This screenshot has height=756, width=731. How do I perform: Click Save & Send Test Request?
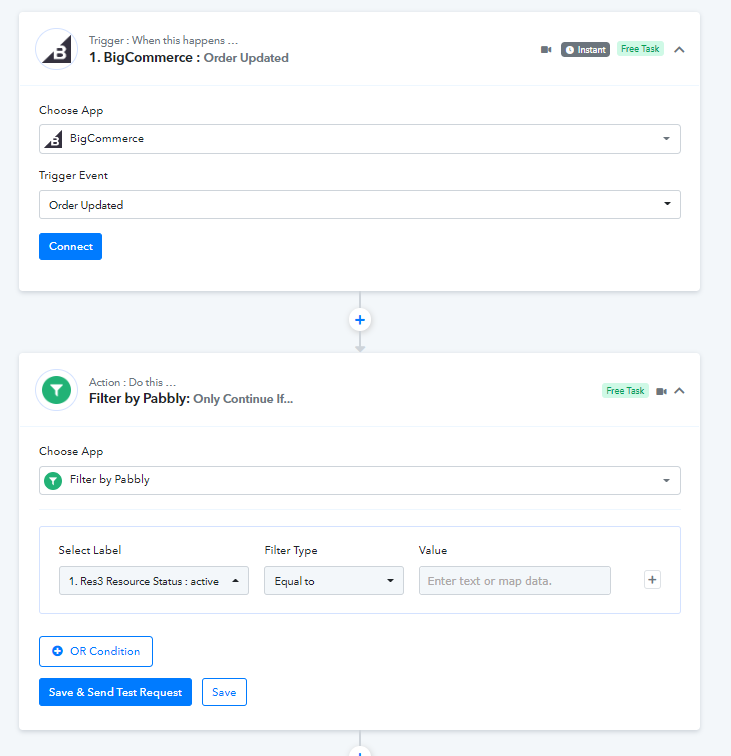[115, 692]
